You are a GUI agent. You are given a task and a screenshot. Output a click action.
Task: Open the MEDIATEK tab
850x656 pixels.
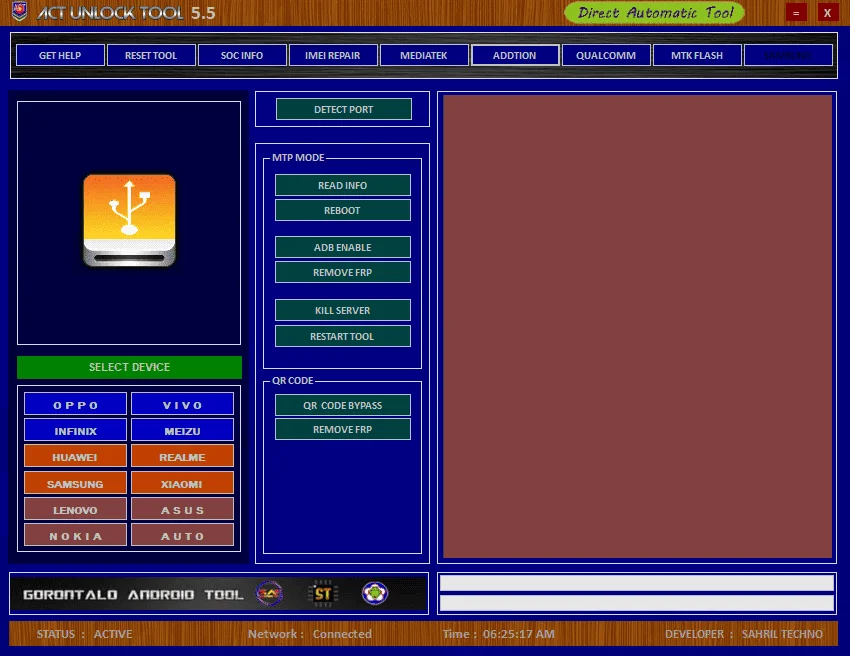tap(424, 55)
